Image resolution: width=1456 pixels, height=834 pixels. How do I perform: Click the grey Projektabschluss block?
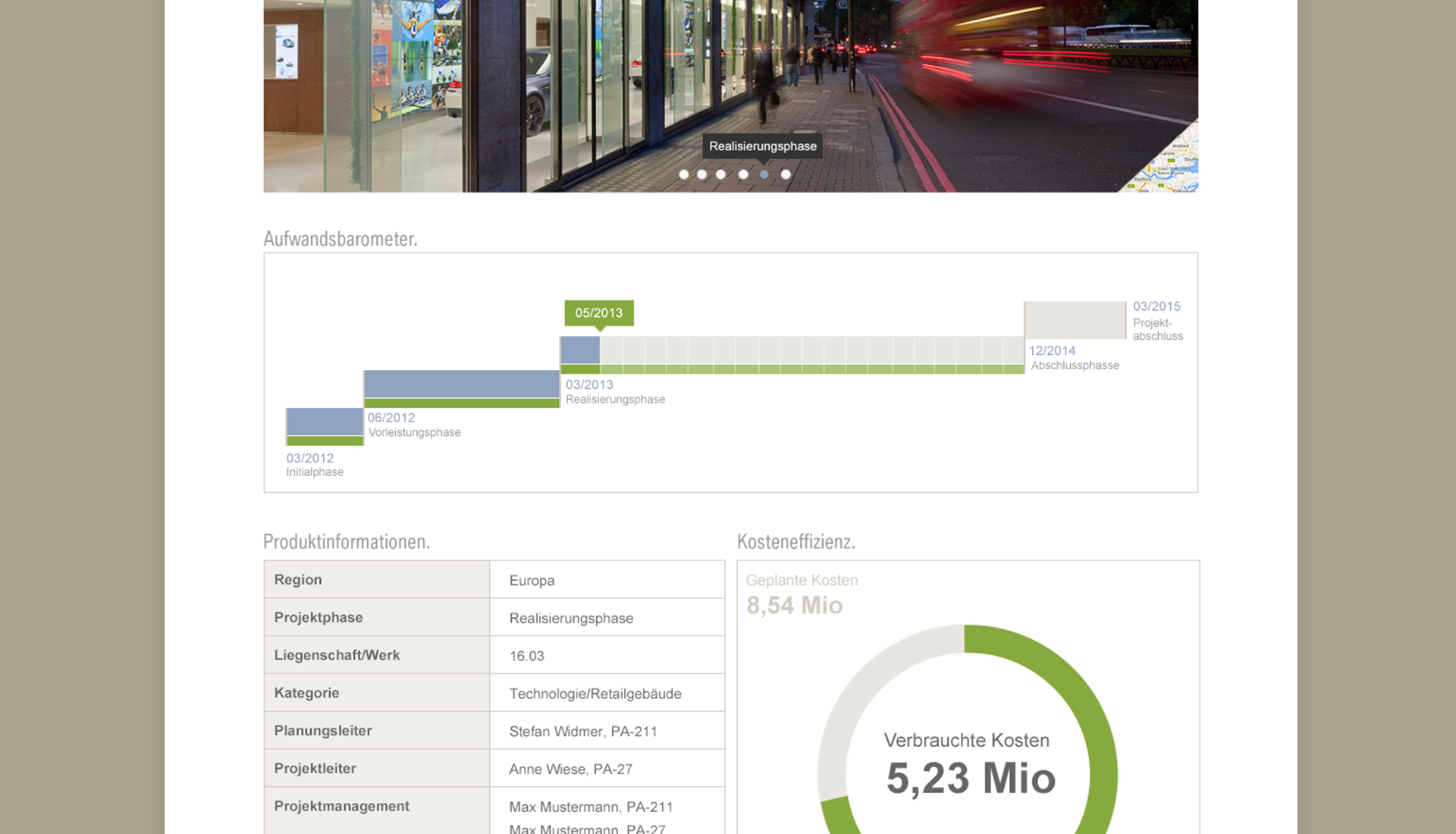1075,320
